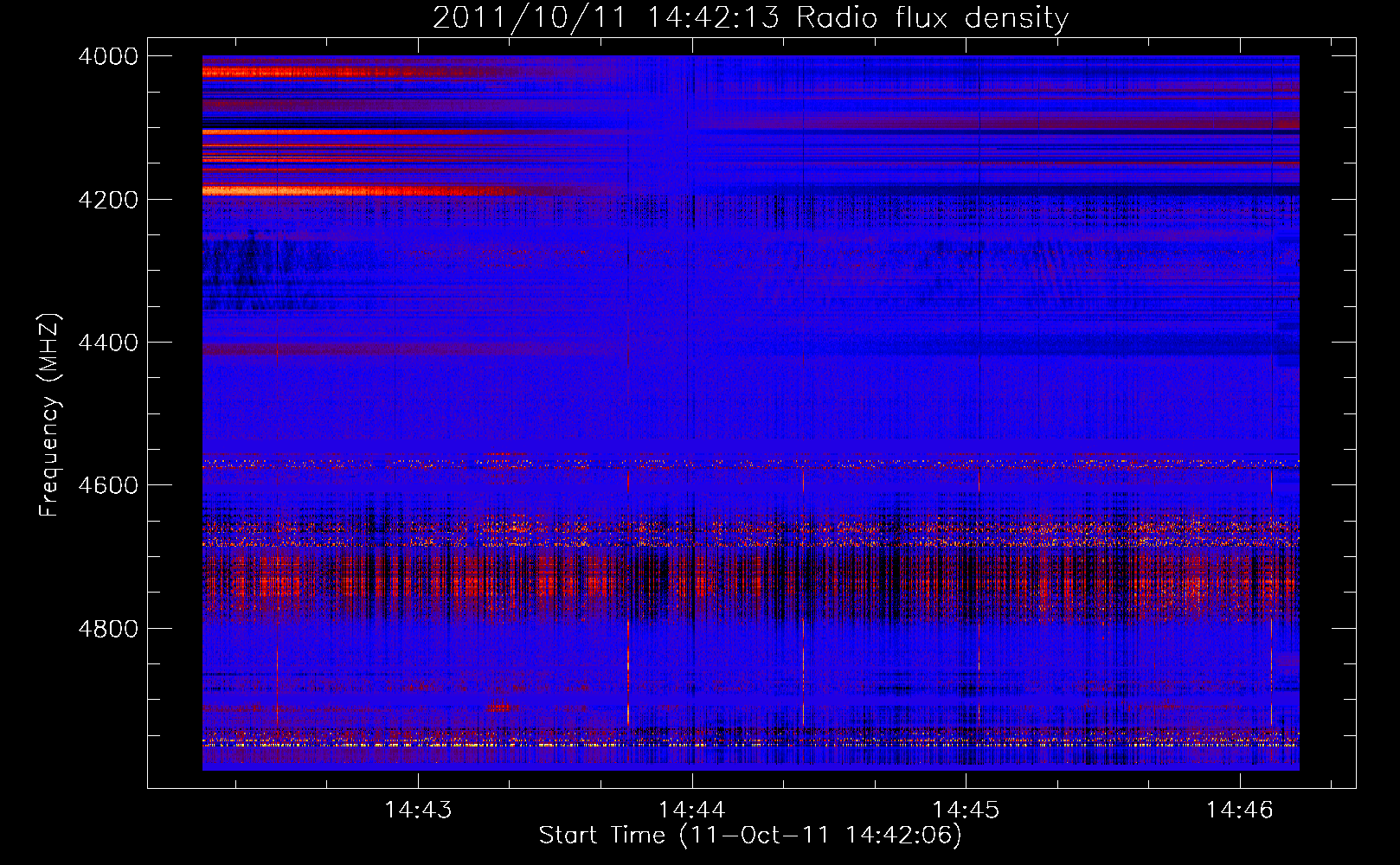
Task: Click the plot title '2011/10/11 14:42:13 Radio flux density'
Action: coord(750,17)
